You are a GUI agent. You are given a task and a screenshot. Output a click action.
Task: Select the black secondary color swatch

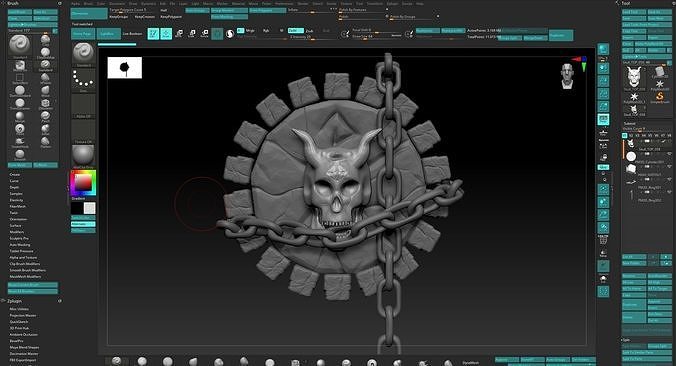click(x=77, y=208)
